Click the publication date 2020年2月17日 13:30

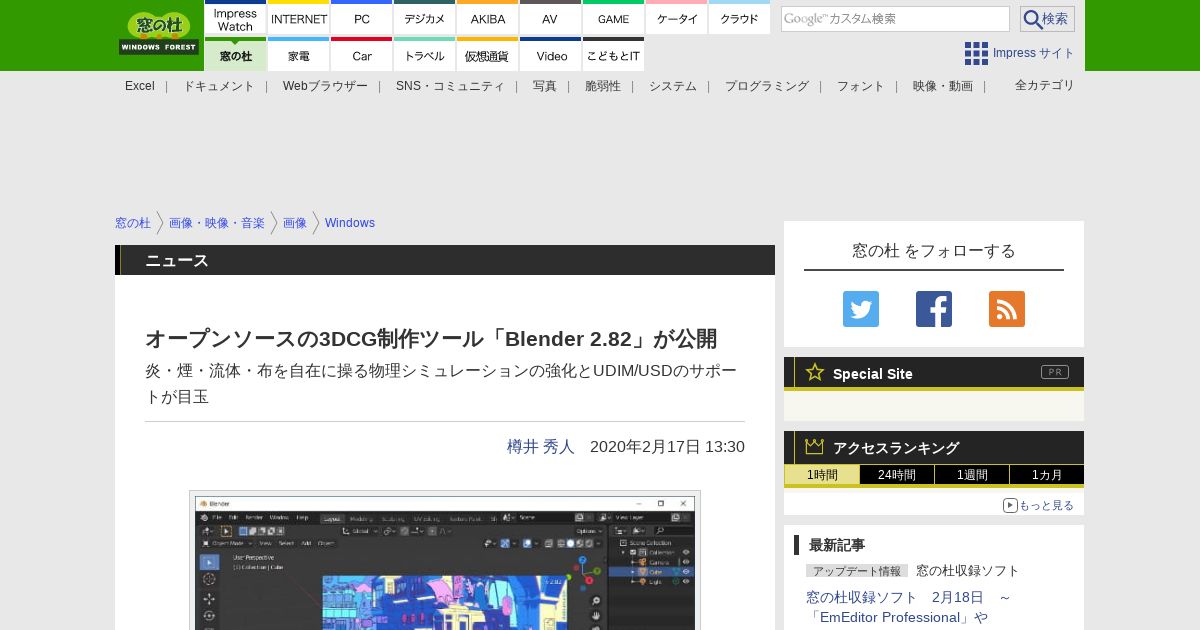point(667,447)
